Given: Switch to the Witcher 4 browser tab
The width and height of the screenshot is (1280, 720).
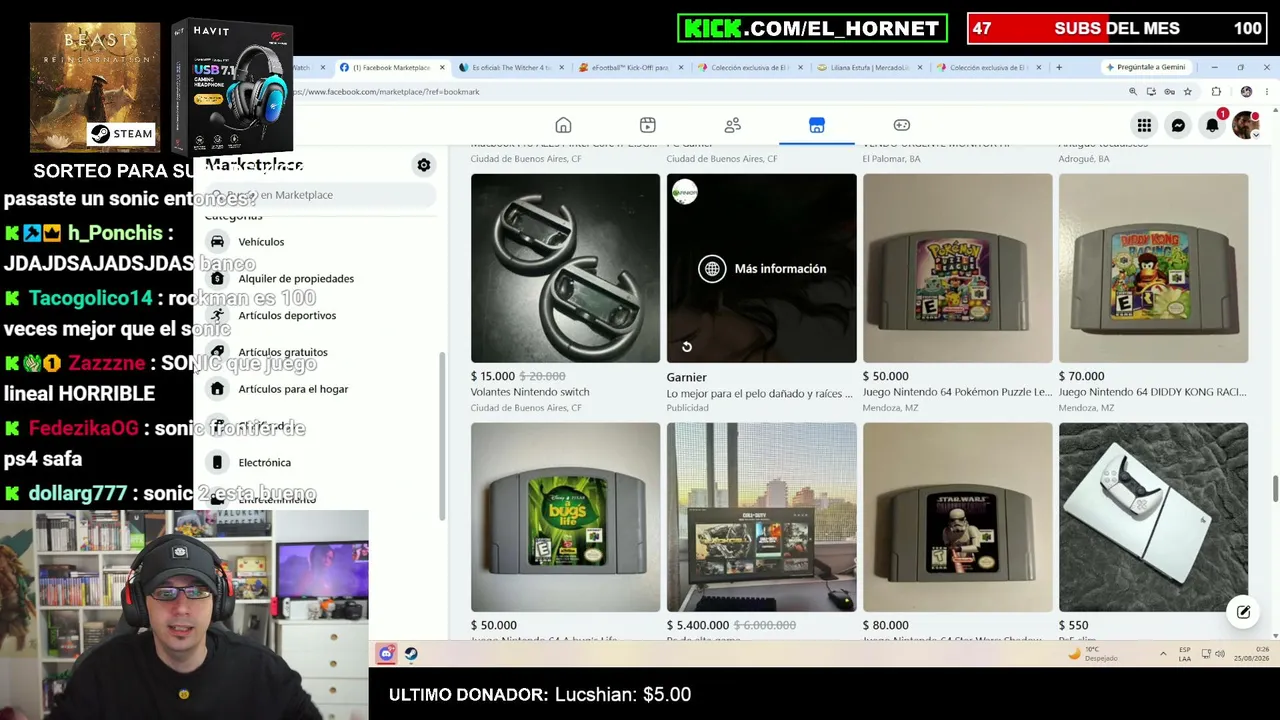Looking at the screenshot, I should pos(512,67).
